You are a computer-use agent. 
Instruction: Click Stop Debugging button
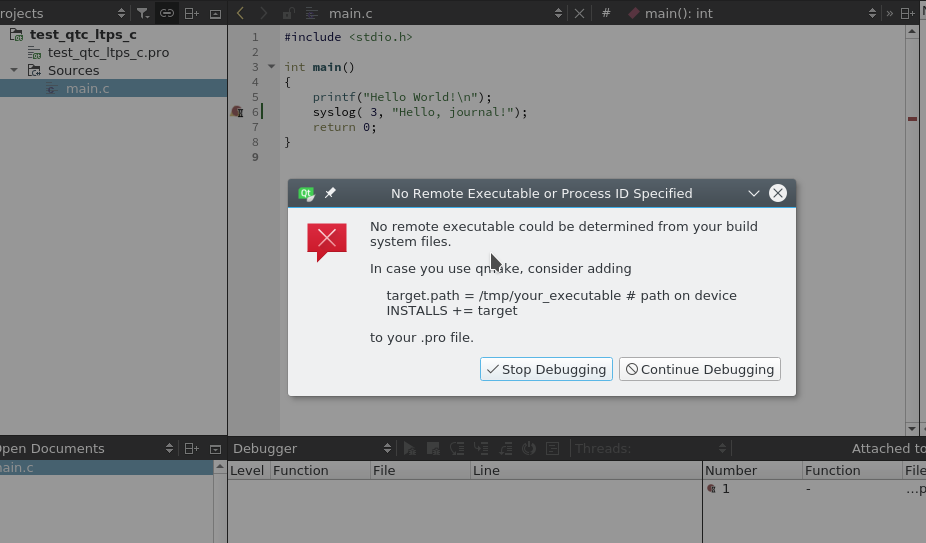point(546,369)
